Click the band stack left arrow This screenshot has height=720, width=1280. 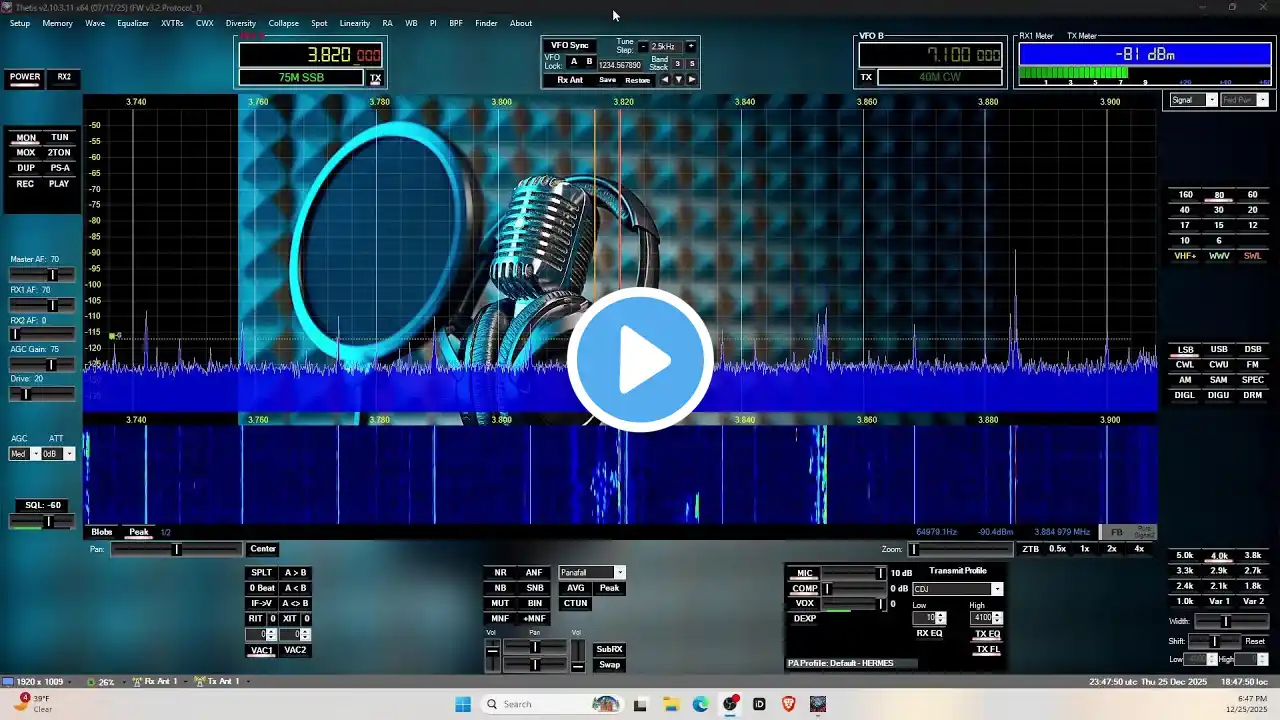point(665,80)
